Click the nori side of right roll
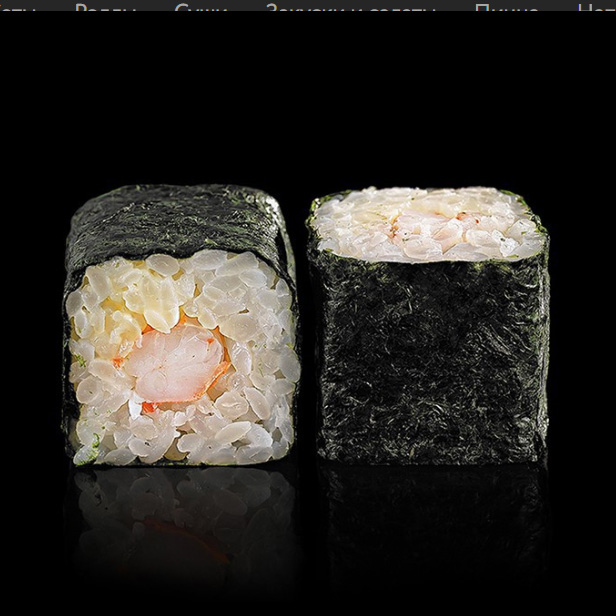Screen dimensions: 616x616 coord(428,360)
